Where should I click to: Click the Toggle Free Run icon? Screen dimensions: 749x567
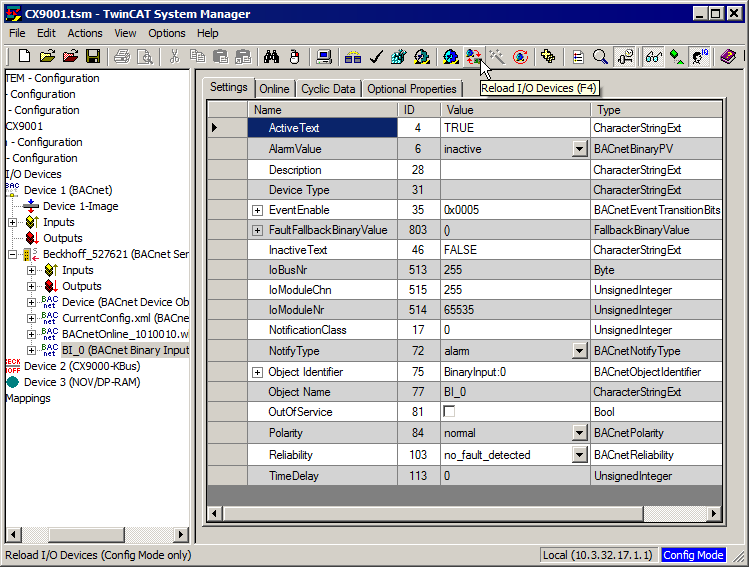[520, 57]
